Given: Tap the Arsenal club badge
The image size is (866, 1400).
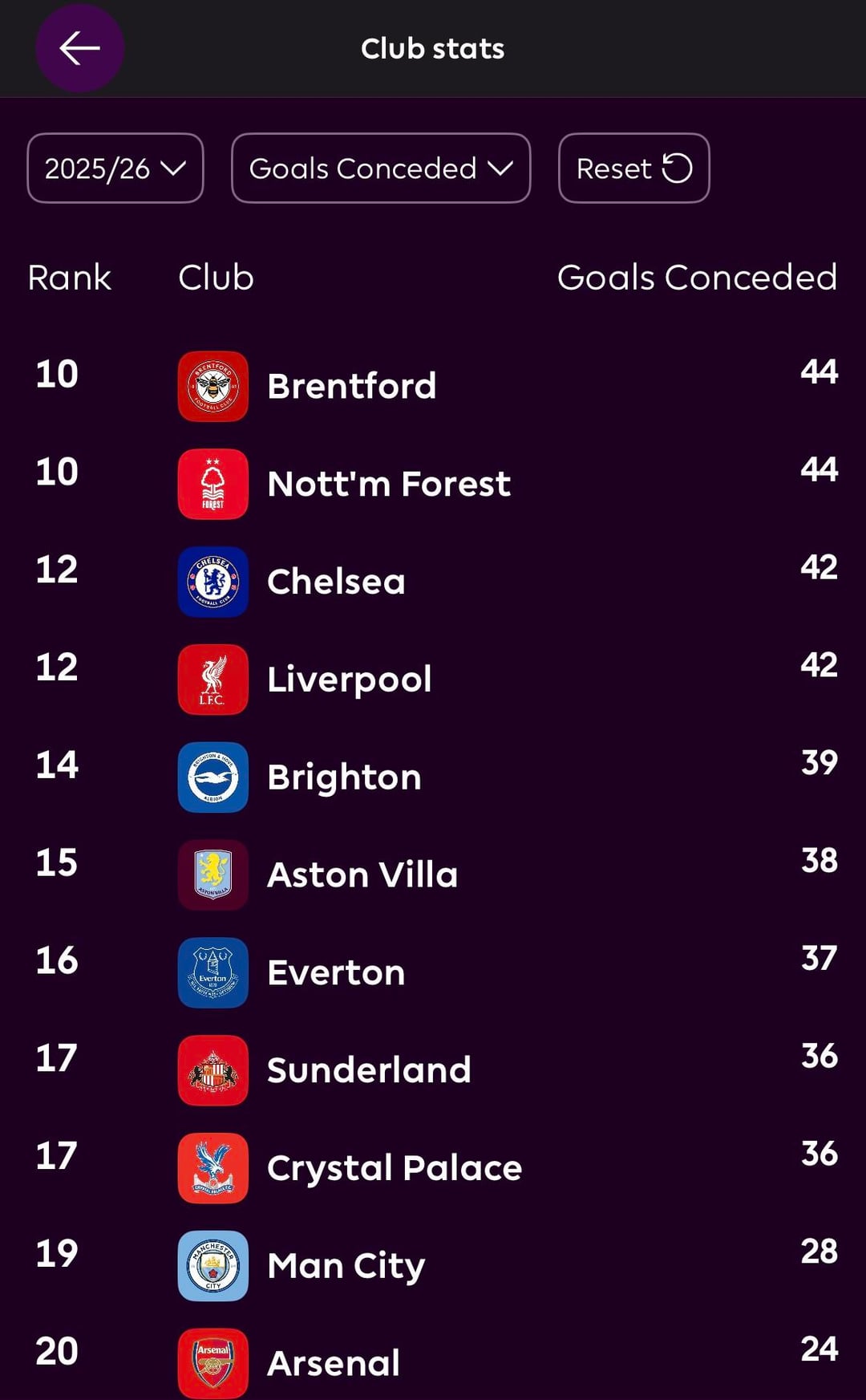Looking at the screenshot, I should pos(213,1363).
